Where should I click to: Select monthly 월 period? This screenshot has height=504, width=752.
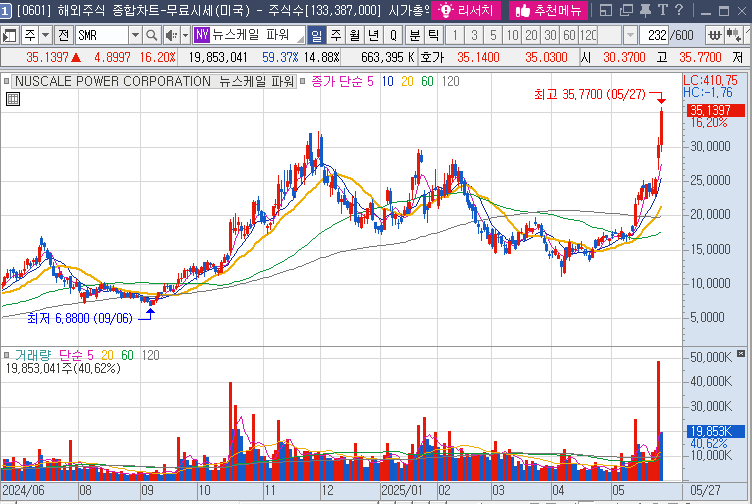355,35
